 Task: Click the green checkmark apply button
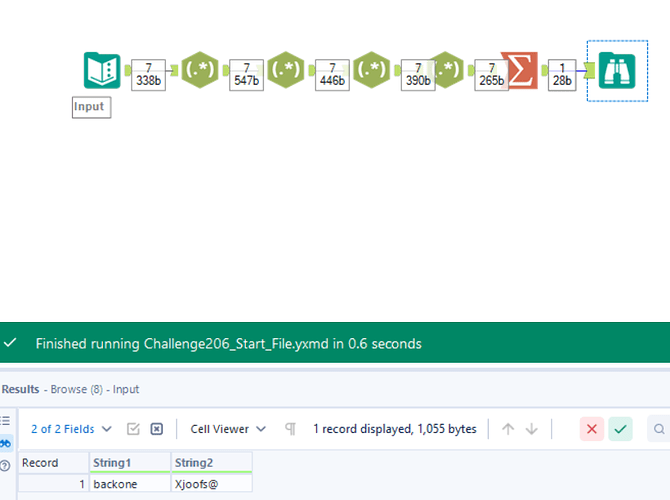point(620,429)
